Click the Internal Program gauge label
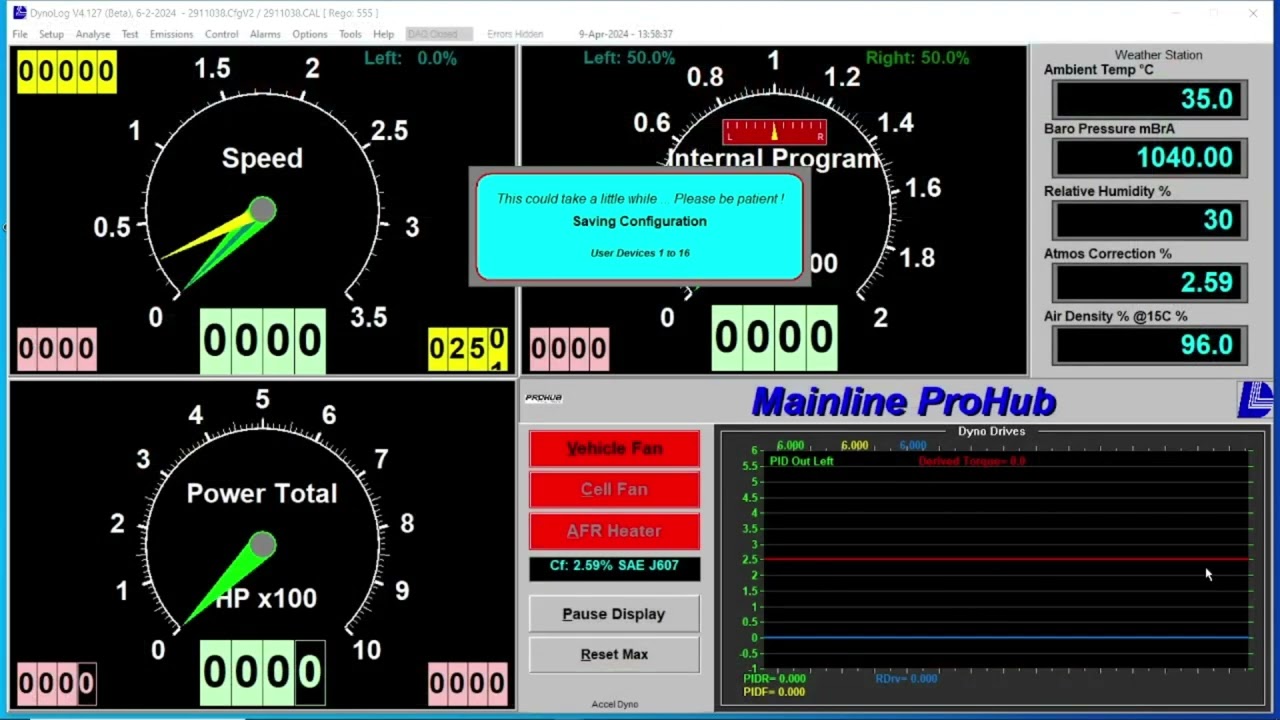The width and height of the screenshot is (1280, 720). [774, 159]
